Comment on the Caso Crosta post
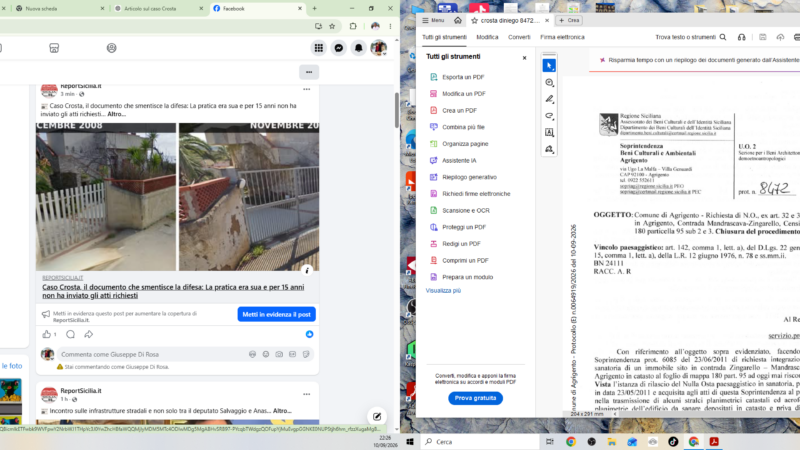 (x=70, y=334)
